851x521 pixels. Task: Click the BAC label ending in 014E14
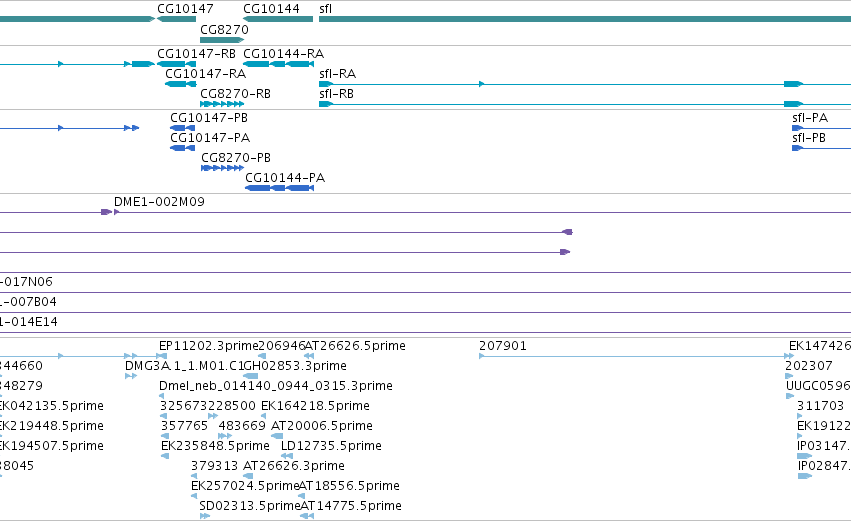point(29,322)
